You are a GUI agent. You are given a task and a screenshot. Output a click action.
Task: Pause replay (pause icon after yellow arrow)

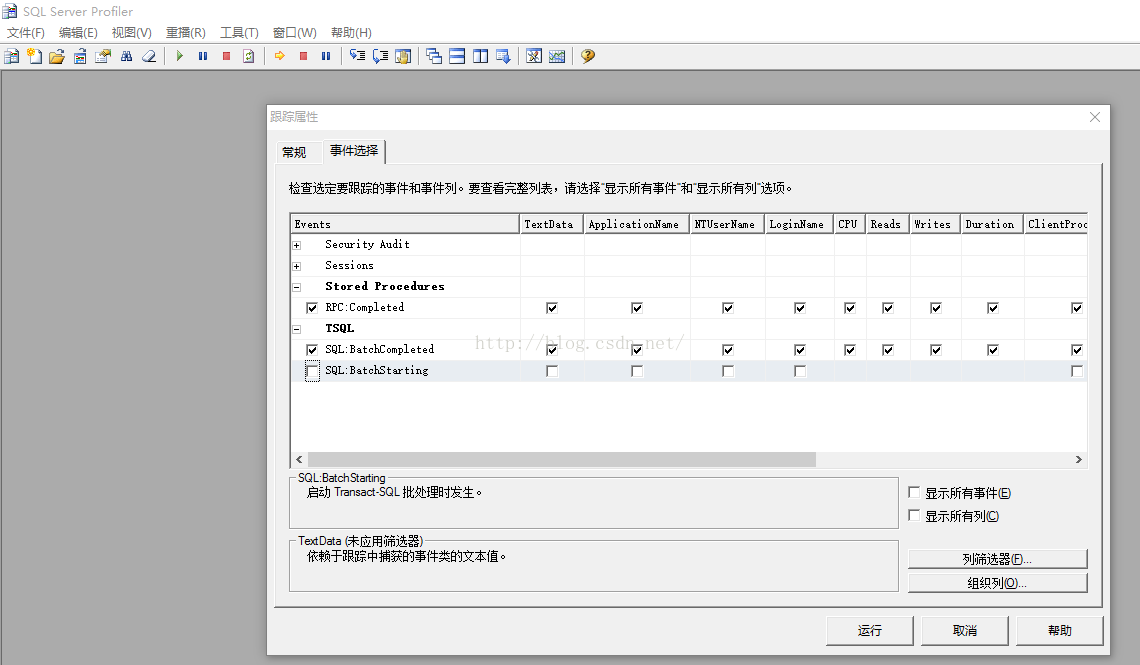point(326,56)
